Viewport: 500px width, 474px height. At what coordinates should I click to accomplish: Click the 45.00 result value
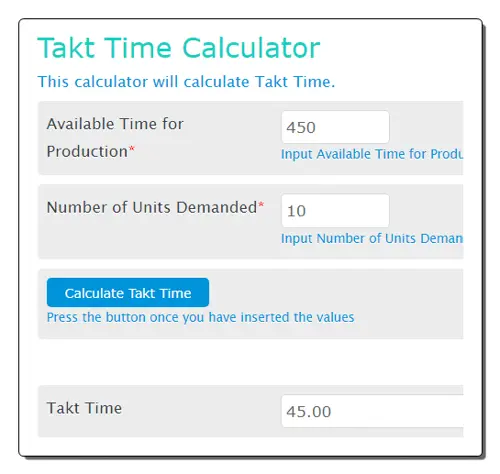point(309,411)
